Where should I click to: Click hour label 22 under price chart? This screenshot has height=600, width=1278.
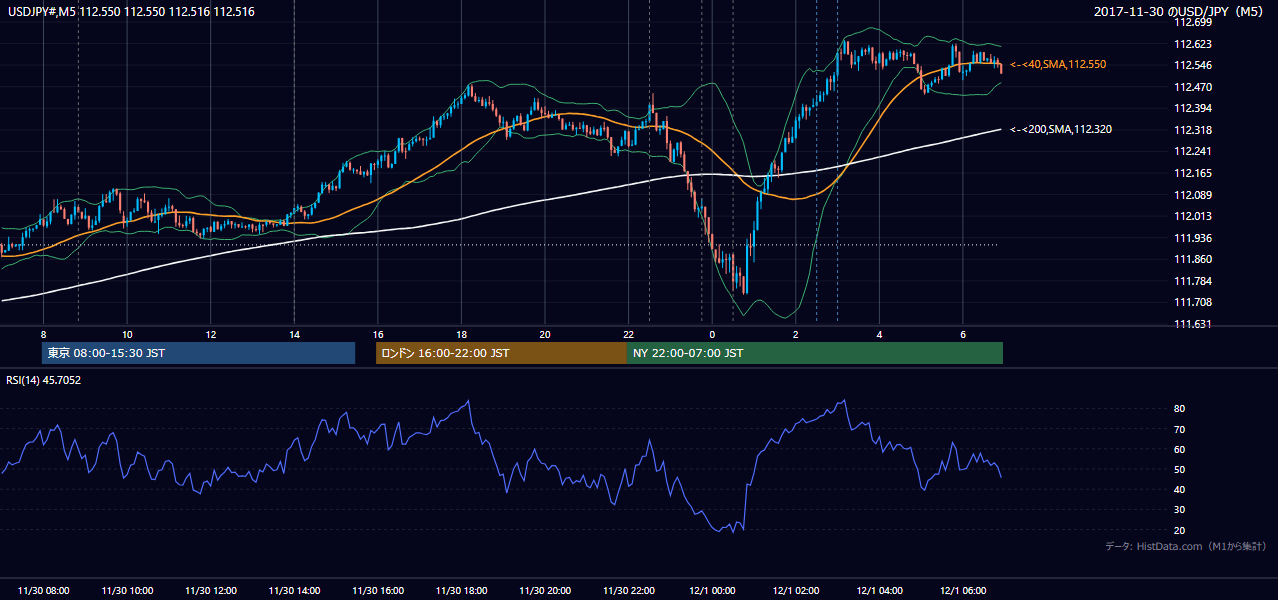click(628, 334)
